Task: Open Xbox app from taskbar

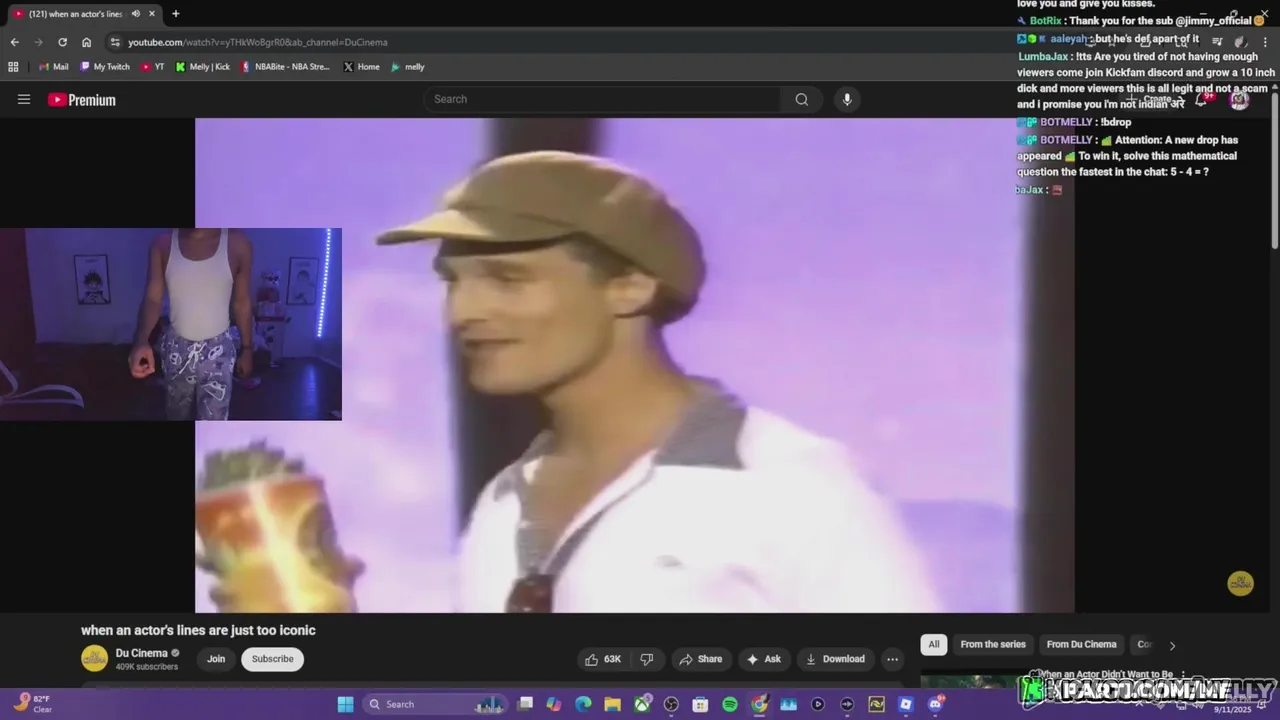Action: [642, 704]
